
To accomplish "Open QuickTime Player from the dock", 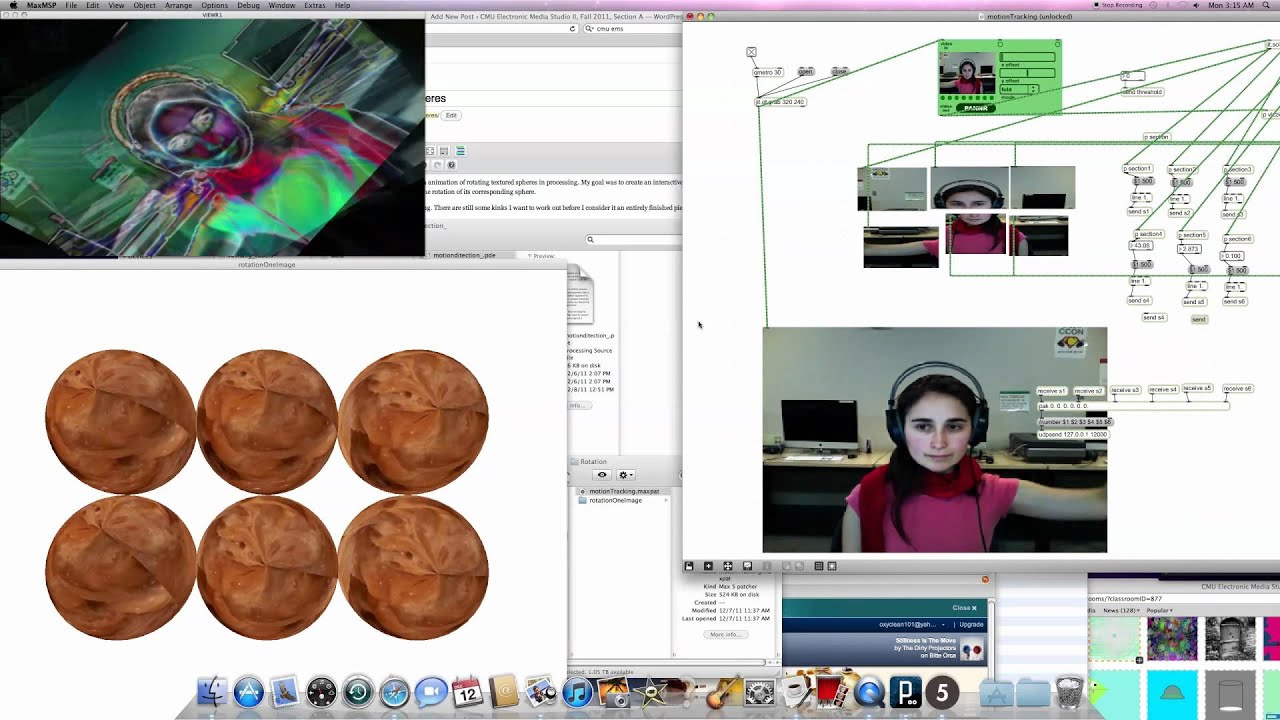I will (869, 692).
